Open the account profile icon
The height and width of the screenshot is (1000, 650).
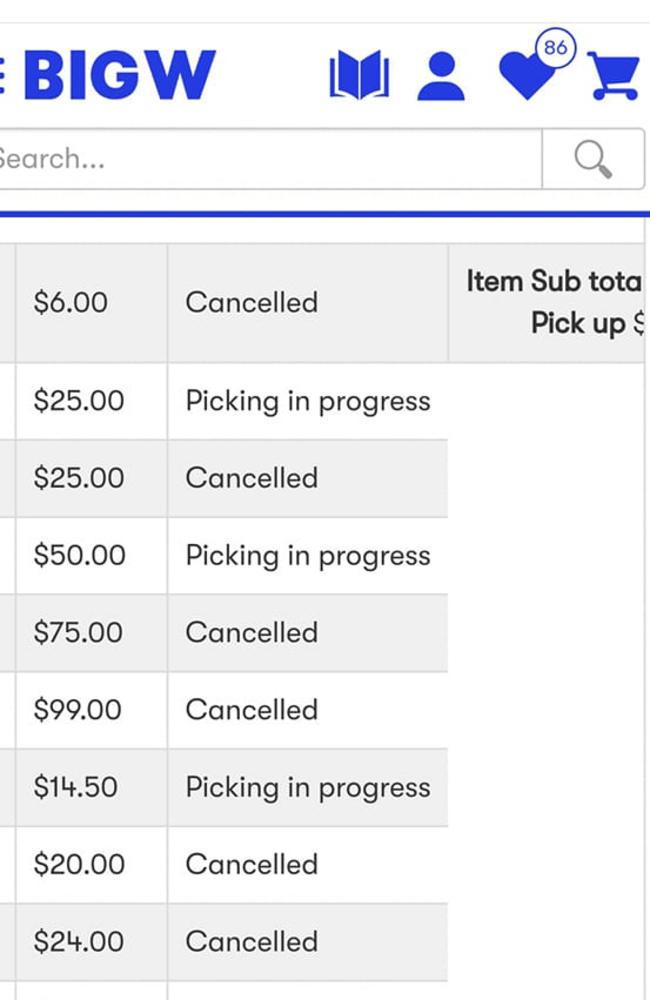pos(441,77)
